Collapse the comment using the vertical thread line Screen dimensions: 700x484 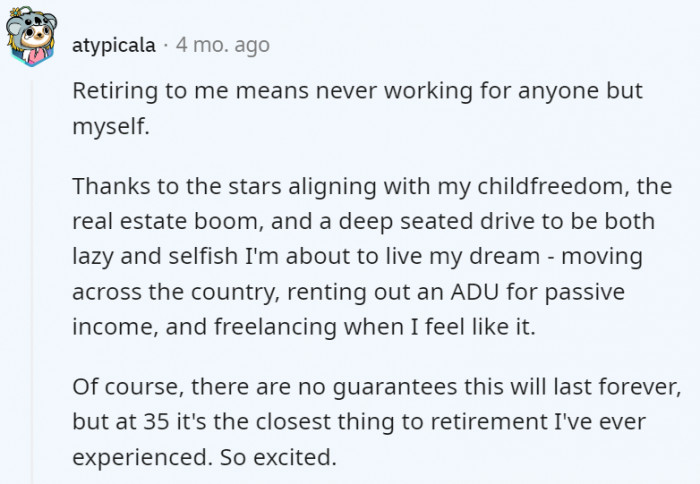coord(32,281)
